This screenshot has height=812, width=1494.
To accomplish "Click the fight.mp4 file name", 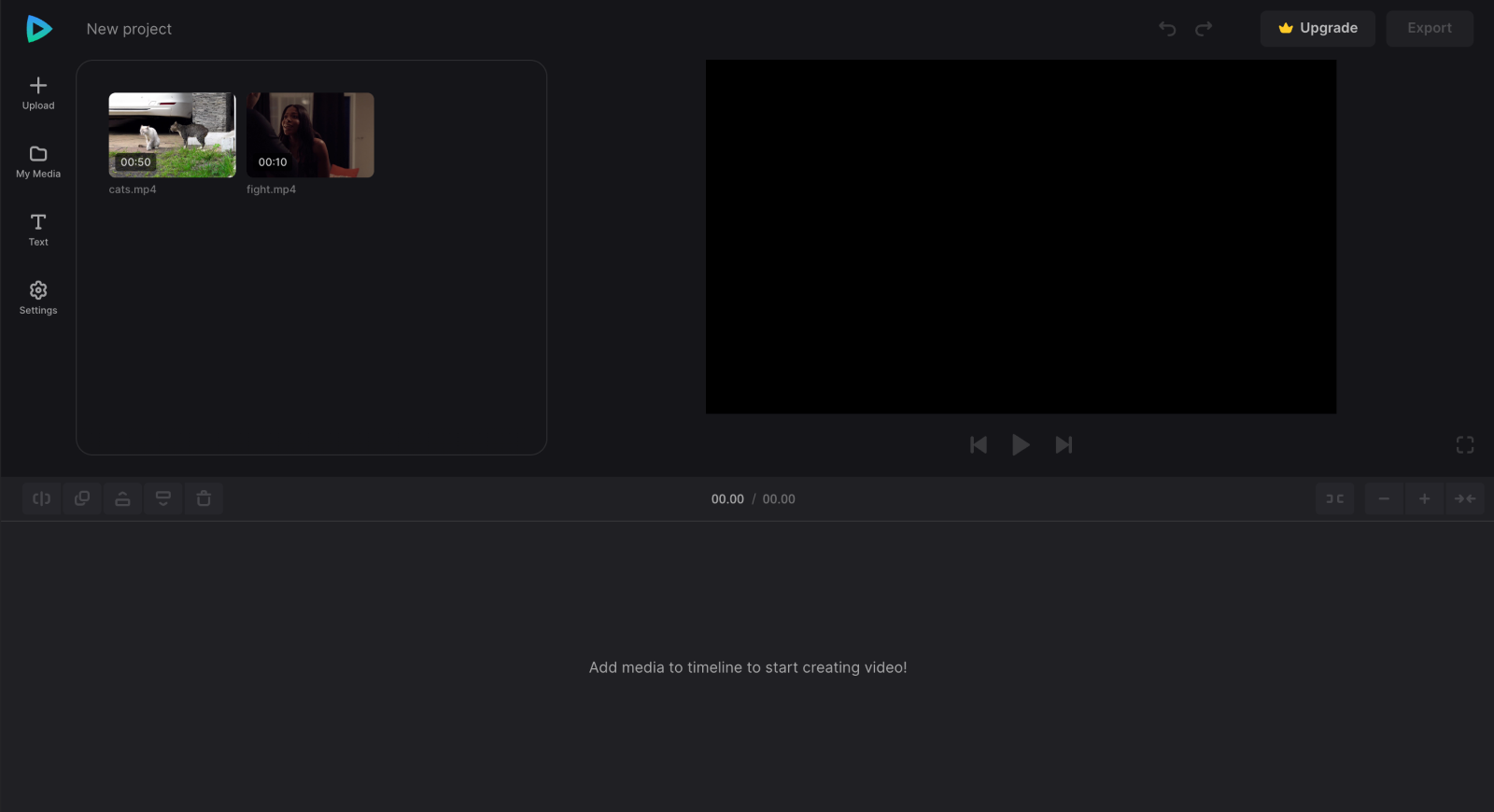I will [271, 189].
